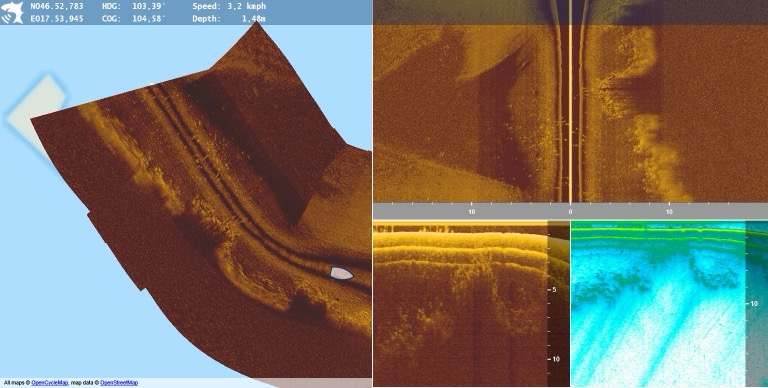The image size is (768, 388).
Task: Open the OpenCycleMap attribution link
Action: [49, 383]
